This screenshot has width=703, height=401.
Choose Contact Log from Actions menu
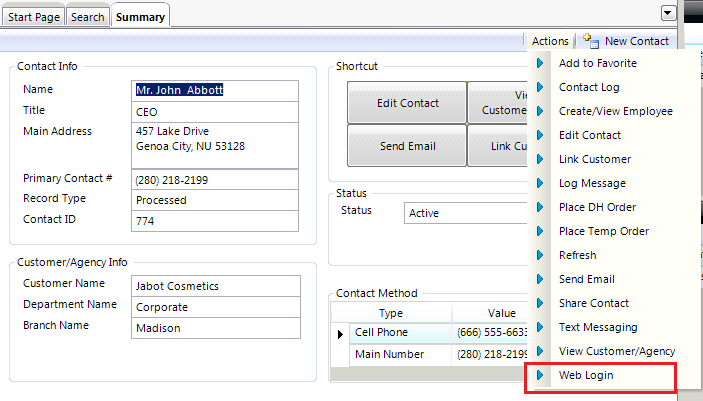point(589,87)
